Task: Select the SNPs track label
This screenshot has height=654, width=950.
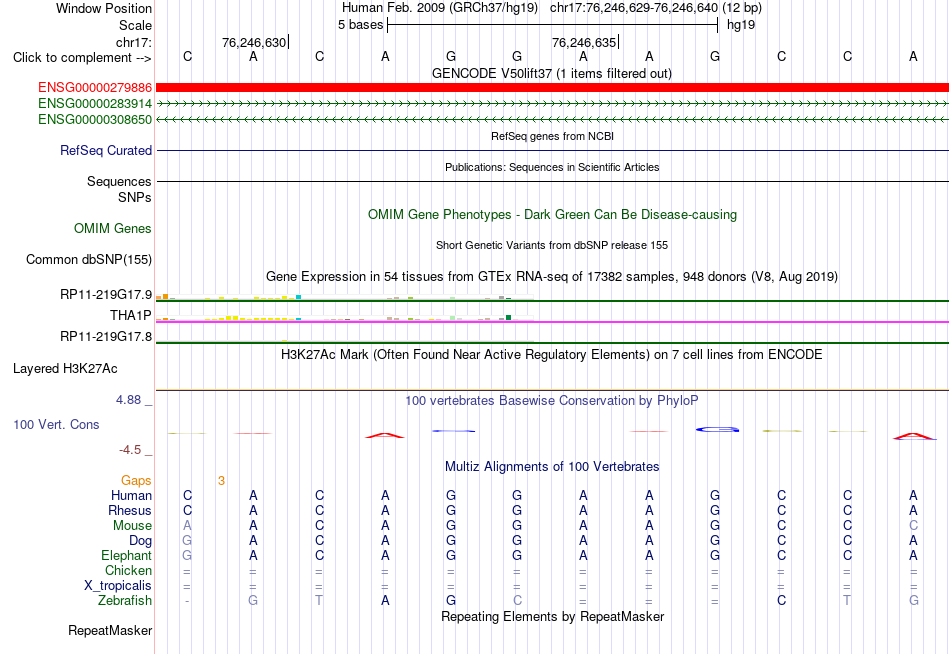Action: [x=135, y=198]
